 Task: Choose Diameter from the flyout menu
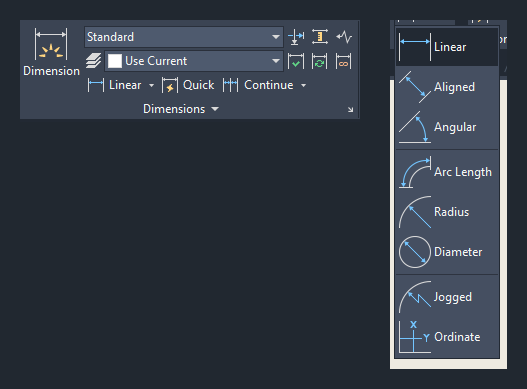point(447,252)
